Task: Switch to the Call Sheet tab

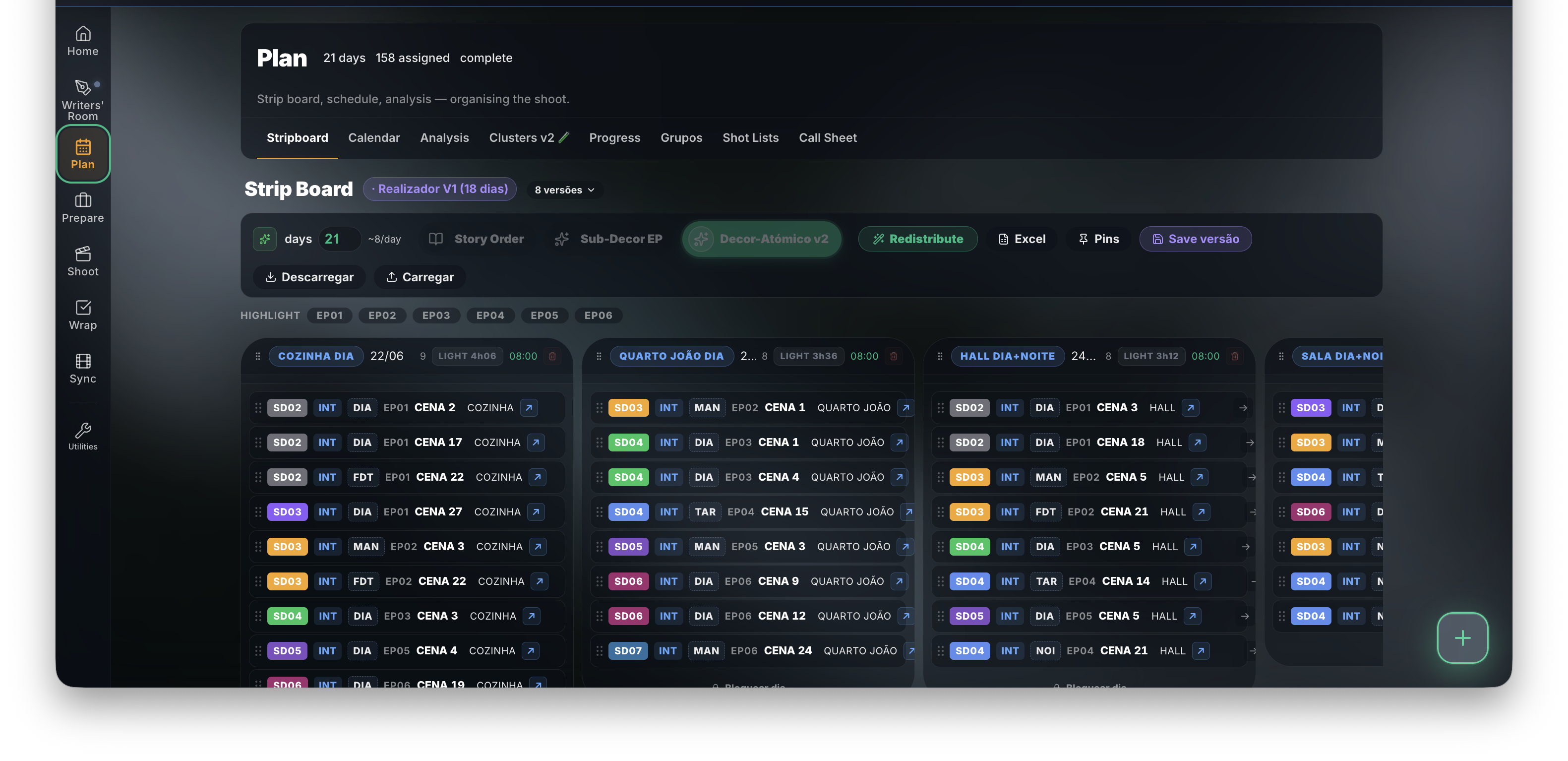Action: click(x=827, y=138)
